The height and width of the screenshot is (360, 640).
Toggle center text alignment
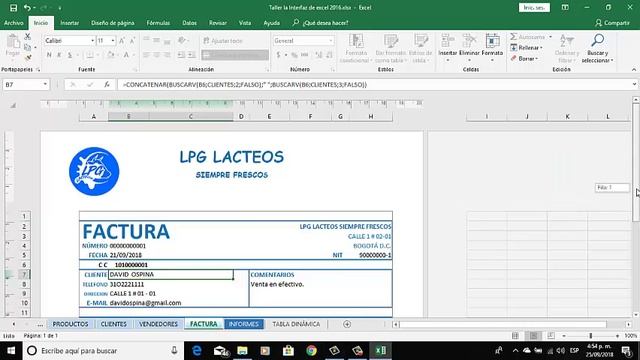click(157, 55)
